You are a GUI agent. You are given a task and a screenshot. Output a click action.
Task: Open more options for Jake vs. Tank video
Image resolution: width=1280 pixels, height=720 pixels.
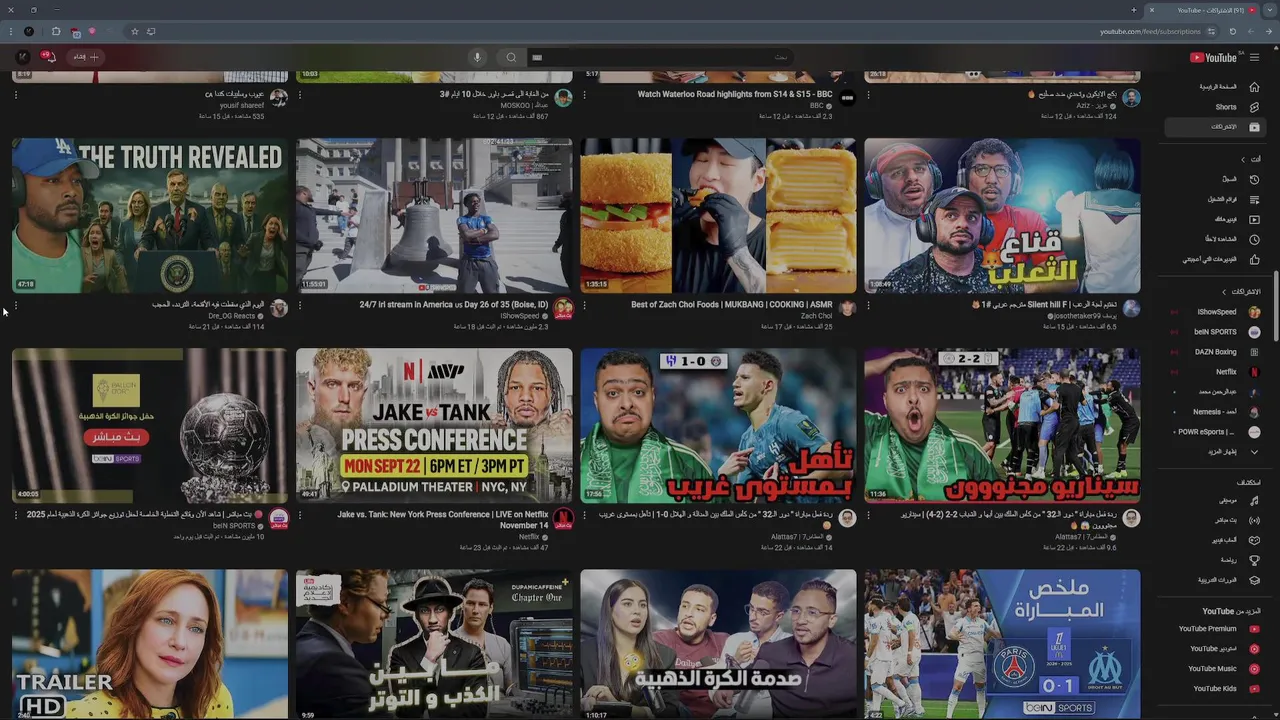pos(300,515)
